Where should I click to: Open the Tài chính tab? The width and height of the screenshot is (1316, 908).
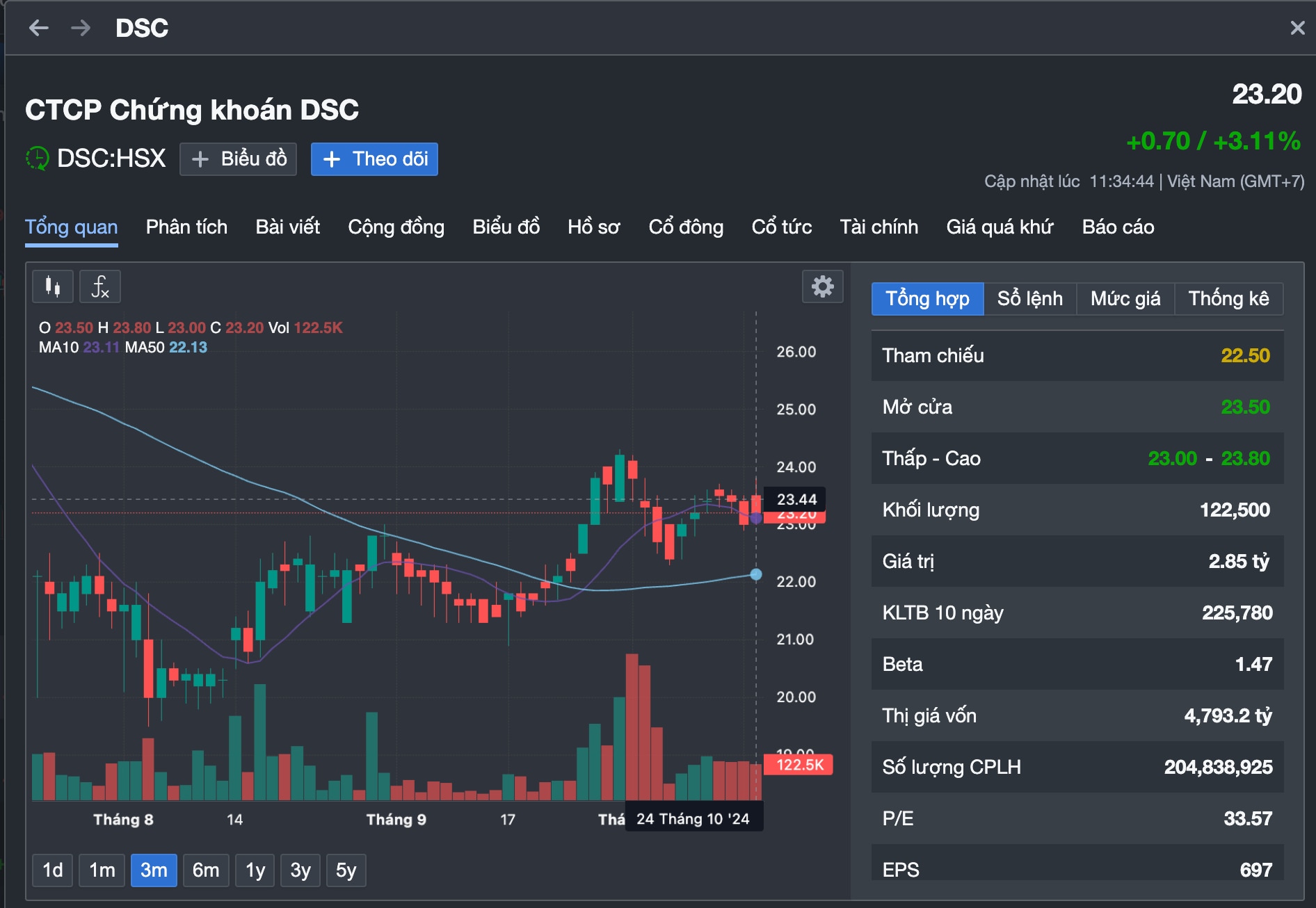point(878,227)
